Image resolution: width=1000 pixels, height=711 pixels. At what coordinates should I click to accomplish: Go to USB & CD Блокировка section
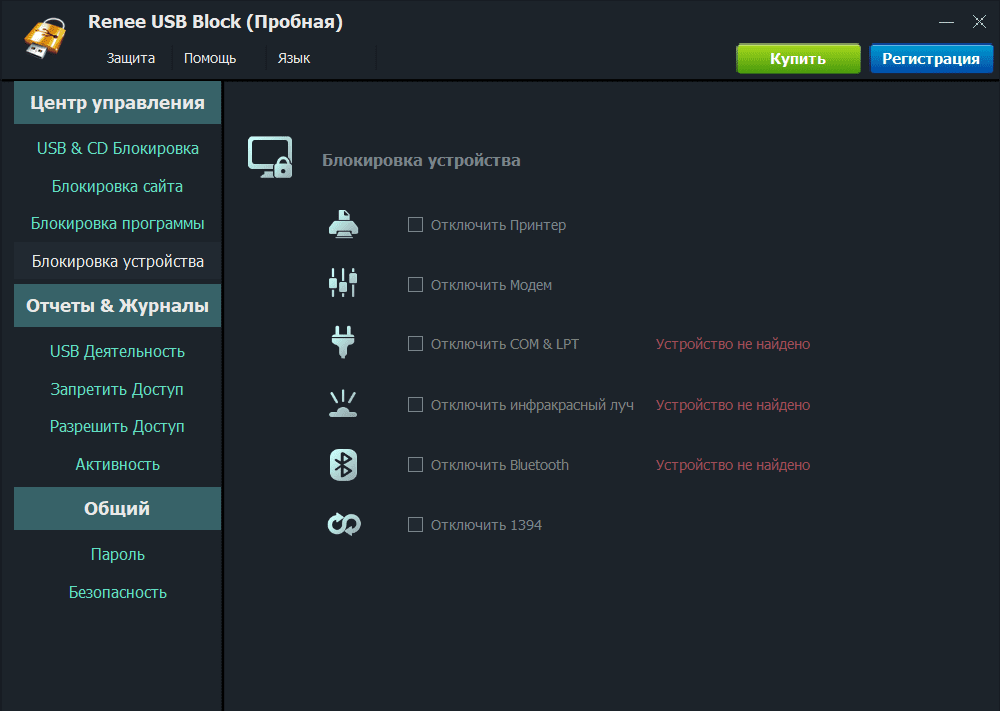pos(118,149)
